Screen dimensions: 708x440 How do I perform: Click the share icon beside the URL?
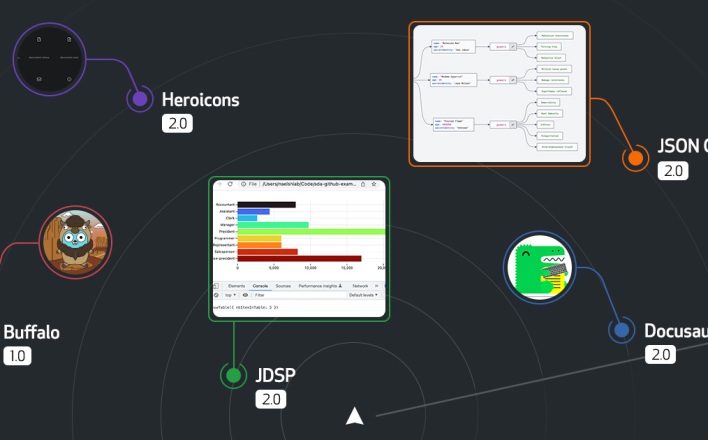(363, 184)
